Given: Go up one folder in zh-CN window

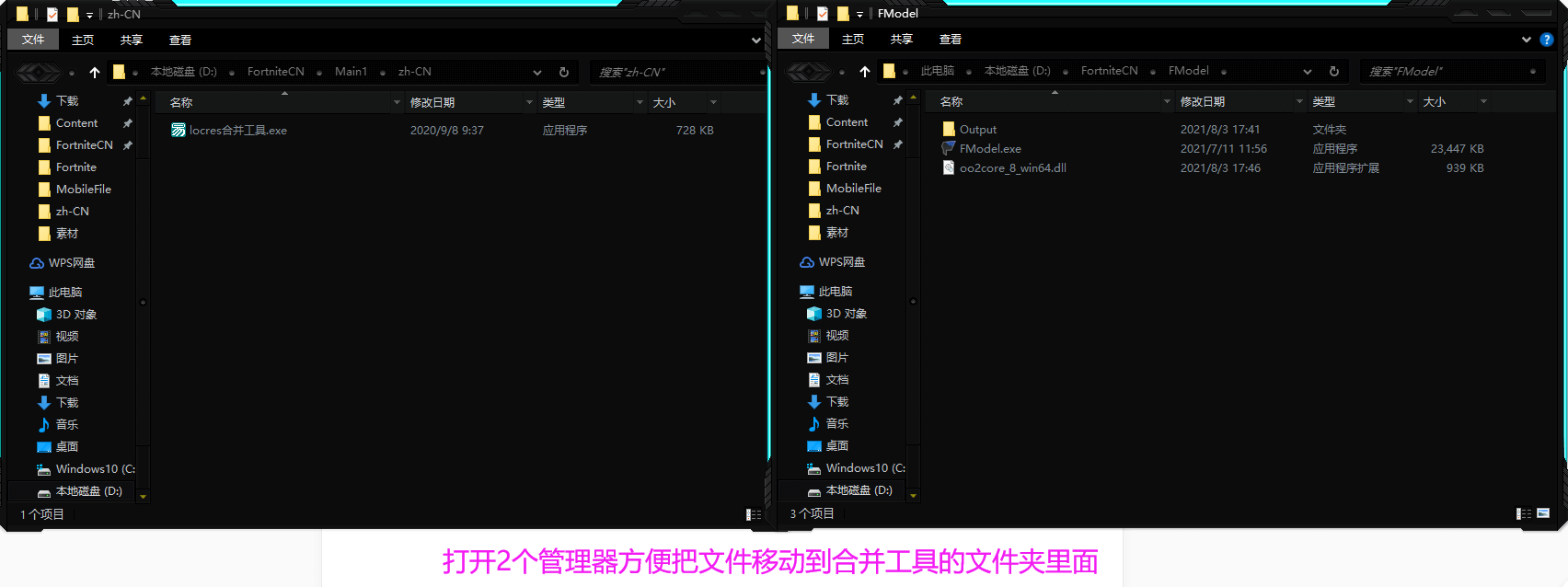Looking at the screenshot, I should [95, 72].
